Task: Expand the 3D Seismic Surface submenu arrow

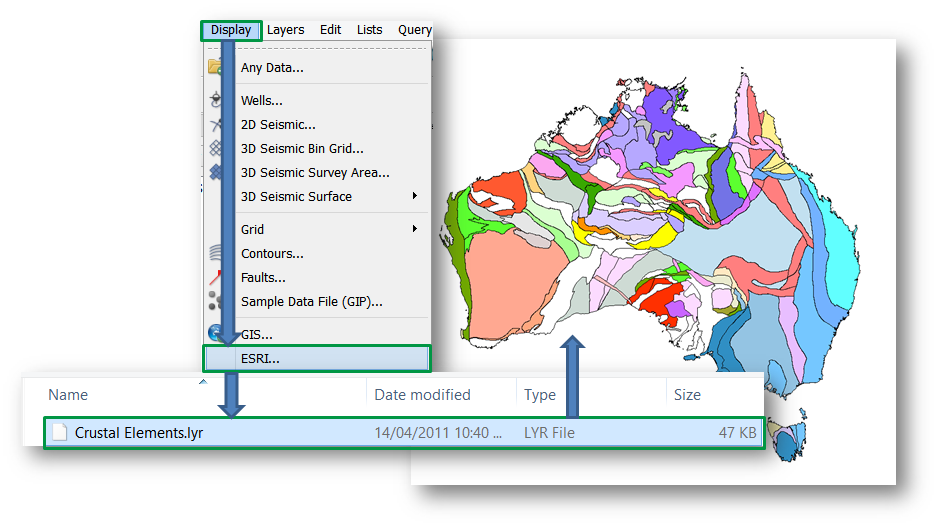Action: pyautogui.click(x=415, y=196)
